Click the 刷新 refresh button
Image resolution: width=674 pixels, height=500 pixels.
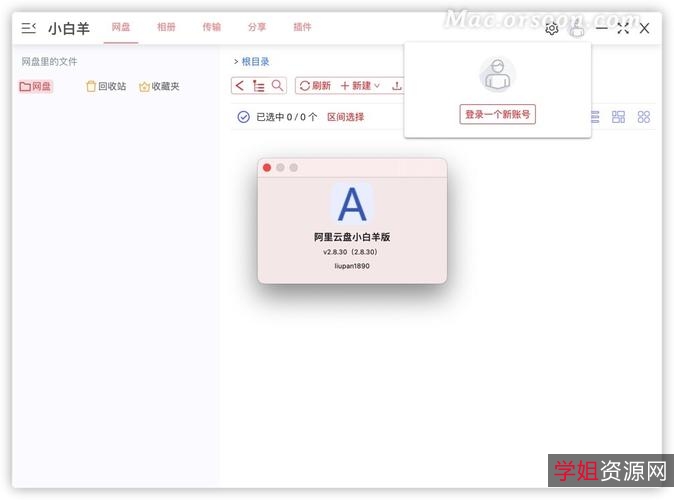[315, 86]
